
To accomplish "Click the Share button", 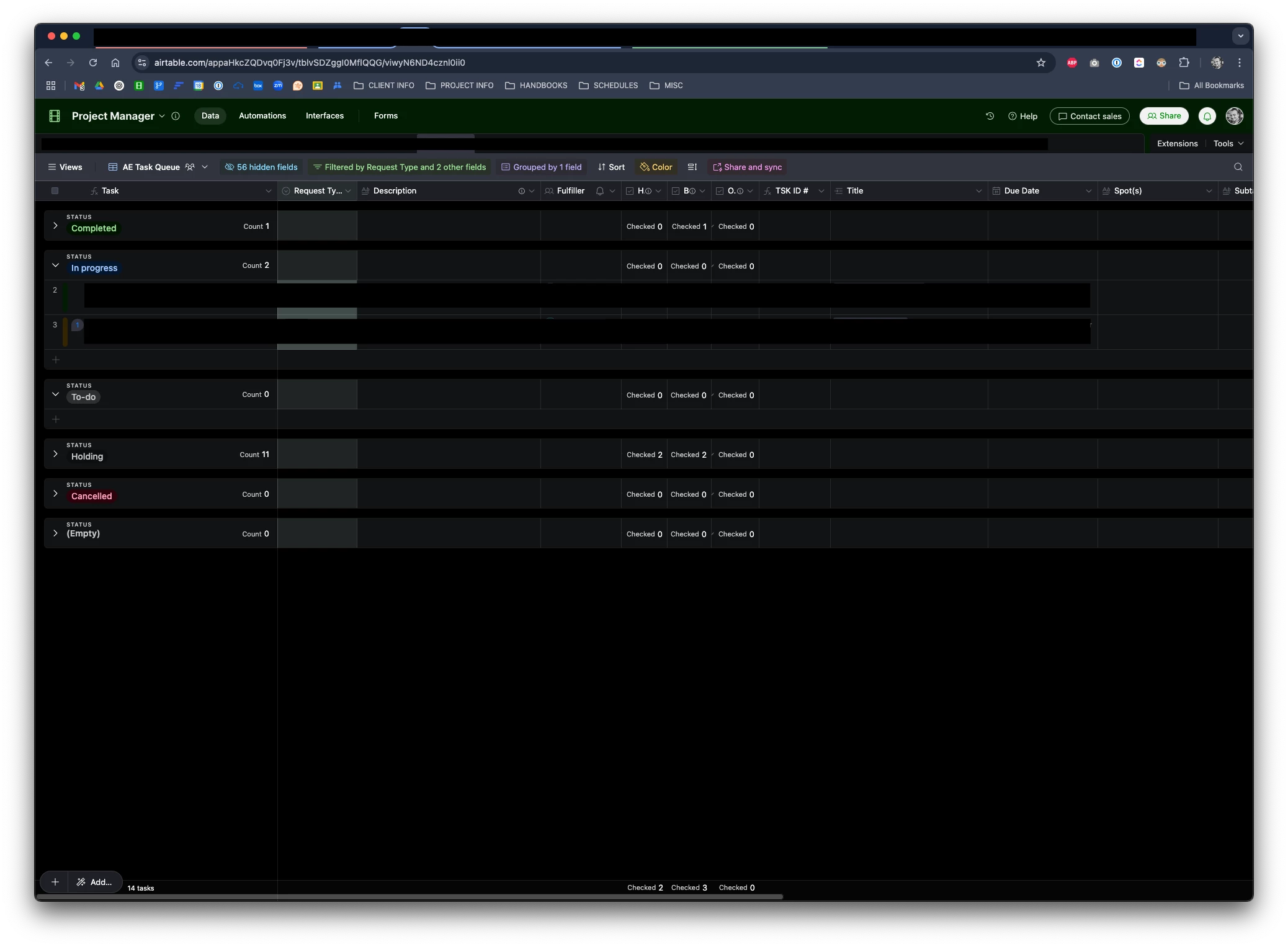I will click(1163, 116).
